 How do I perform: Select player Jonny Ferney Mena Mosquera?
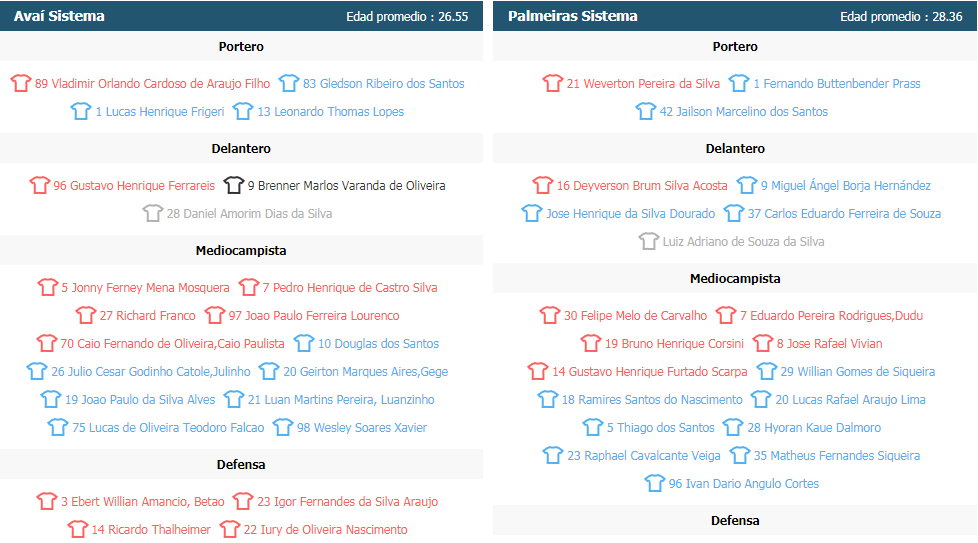pos(145,288)
